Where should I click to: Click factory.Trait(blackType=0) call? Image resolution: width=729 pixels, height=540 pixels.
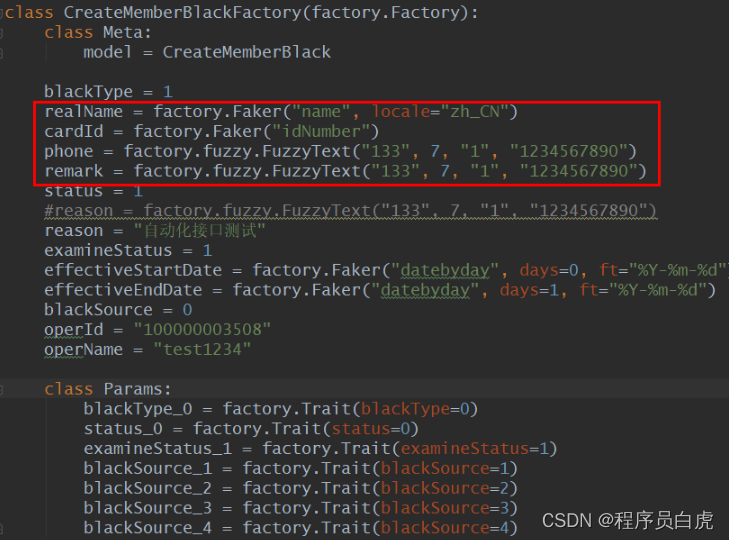(x=350, y=409)
